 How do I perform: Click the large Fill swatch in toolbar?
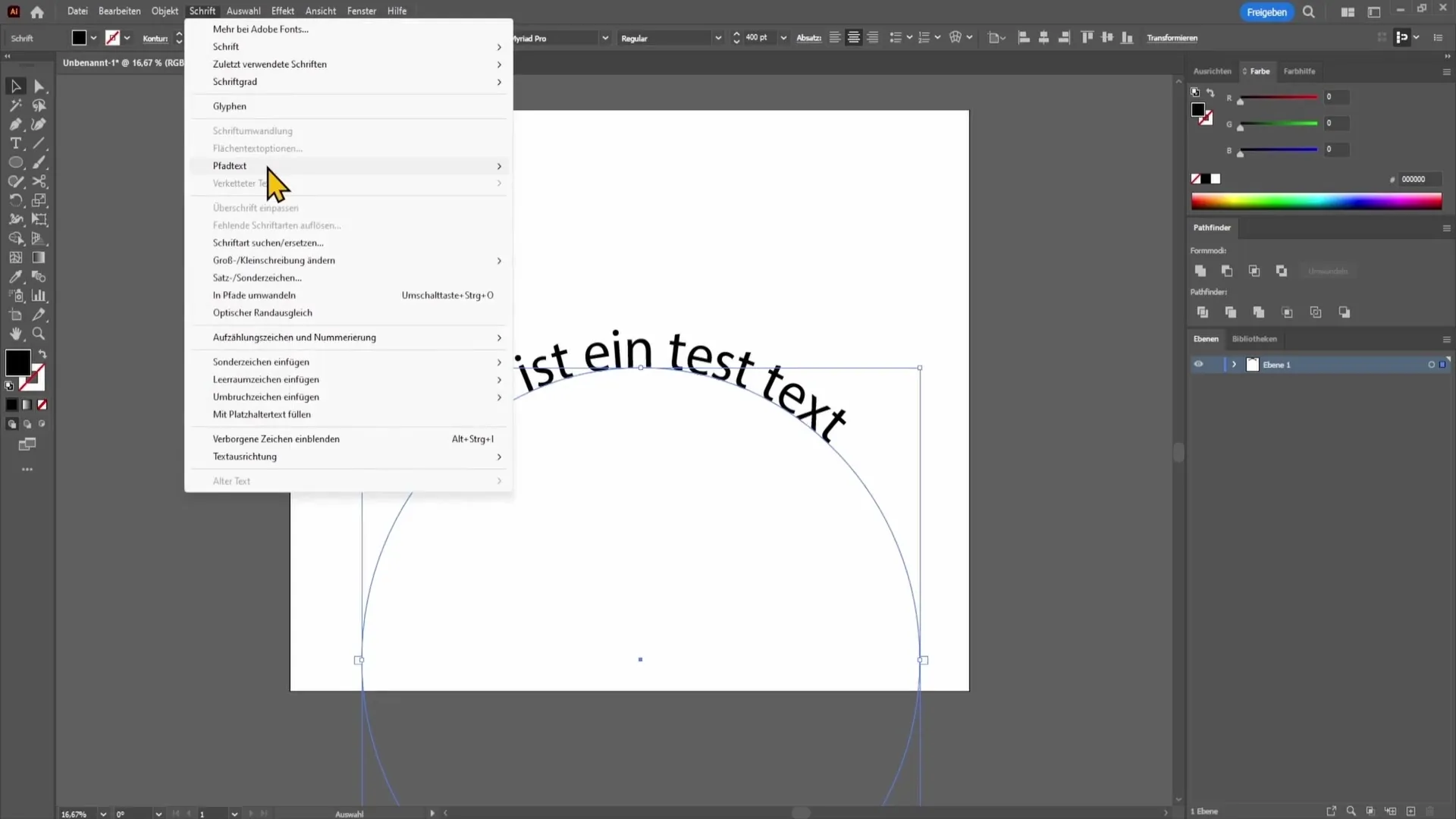[x=18, y=363]
